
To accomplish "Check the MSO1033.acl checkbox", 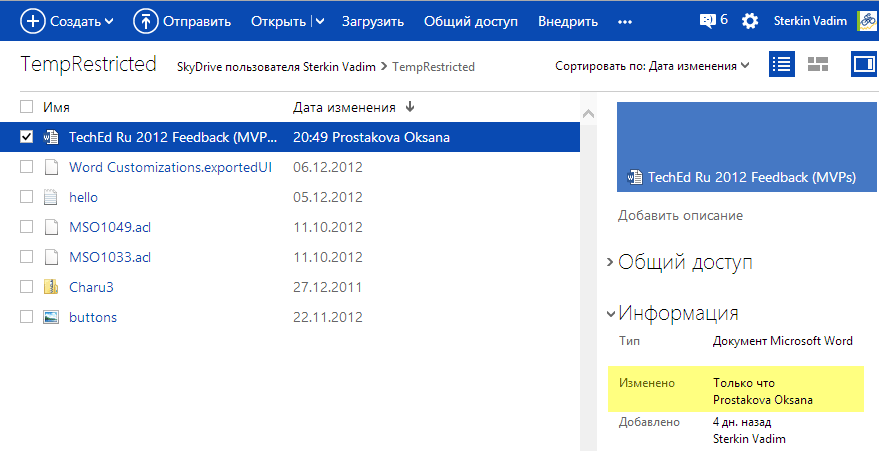I will tap(26, 257).
